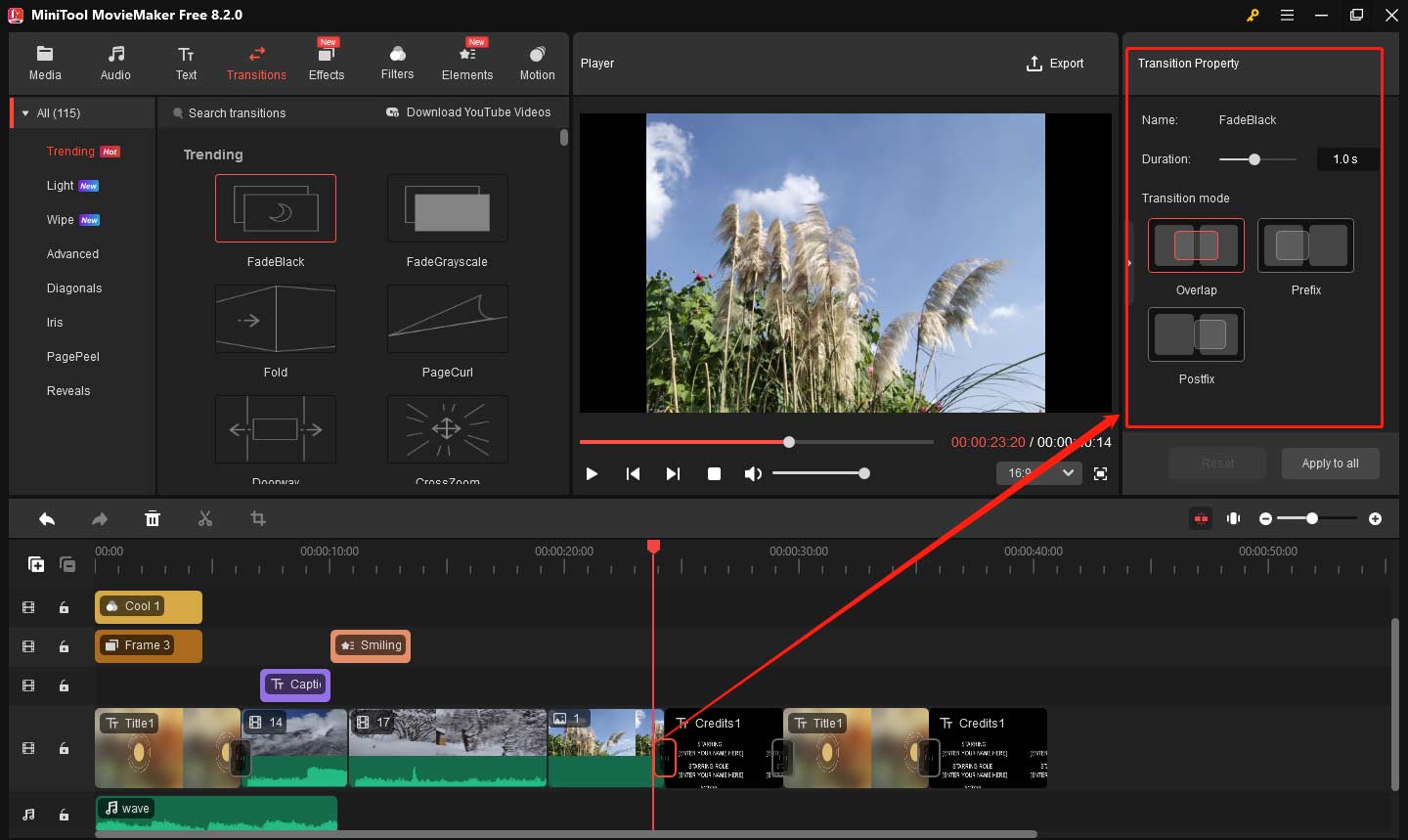Click the Export button
This screenshot has width=1408, height=840.
coord(1055,64)
